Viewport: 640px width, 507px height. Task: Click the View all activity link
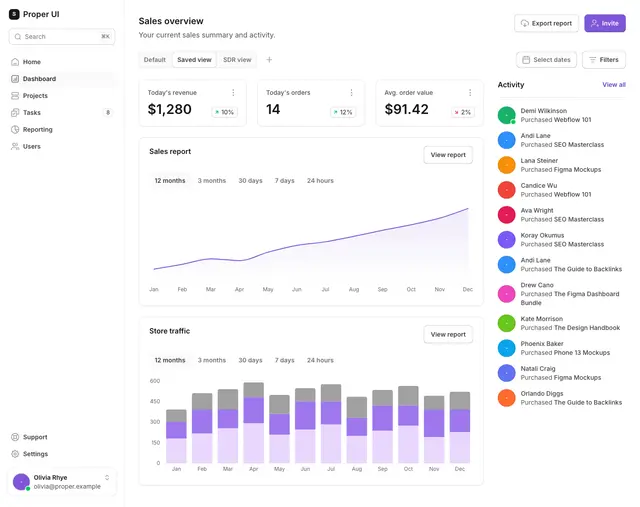[613, 84]
